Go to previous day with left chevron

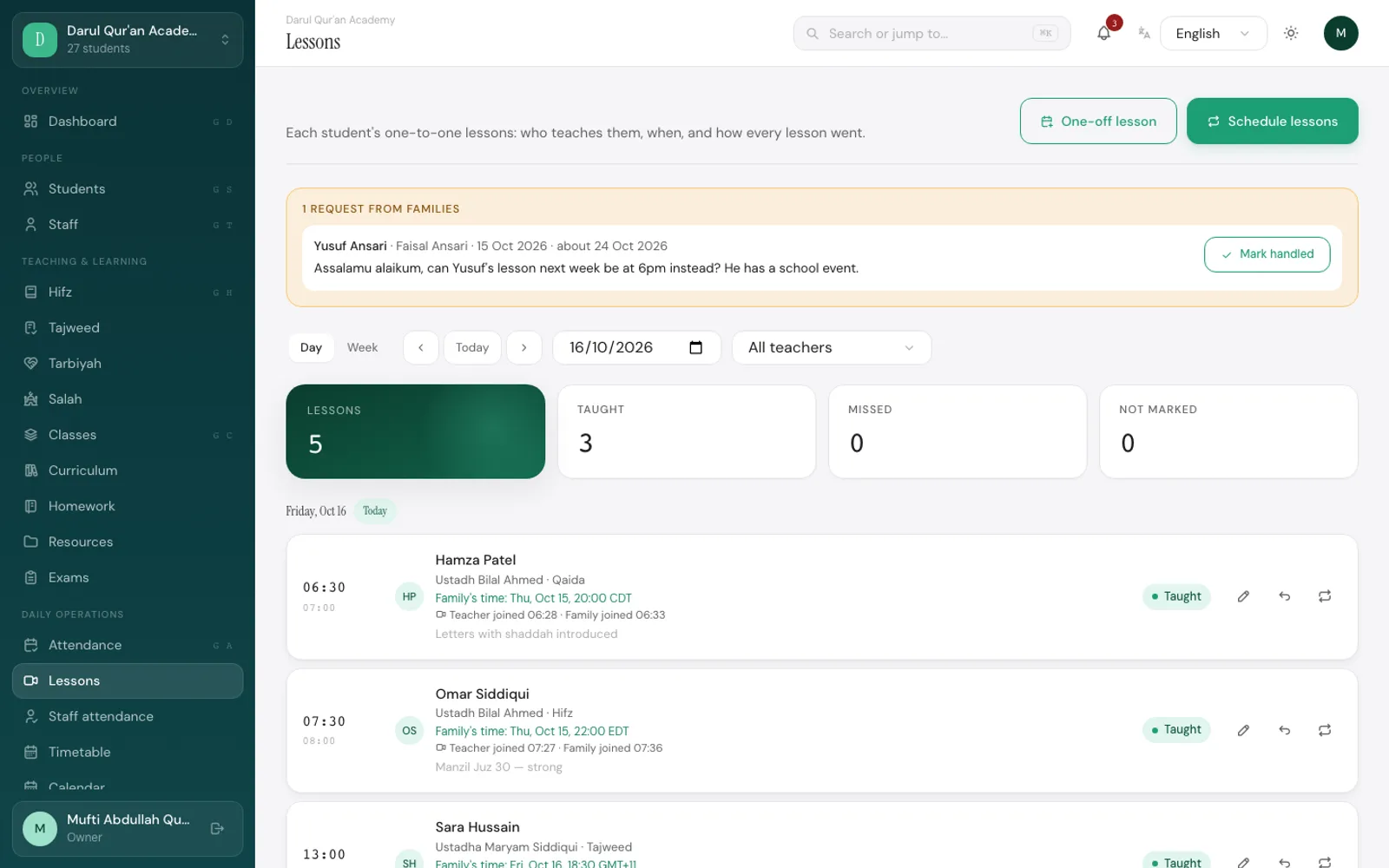point(421,347)
